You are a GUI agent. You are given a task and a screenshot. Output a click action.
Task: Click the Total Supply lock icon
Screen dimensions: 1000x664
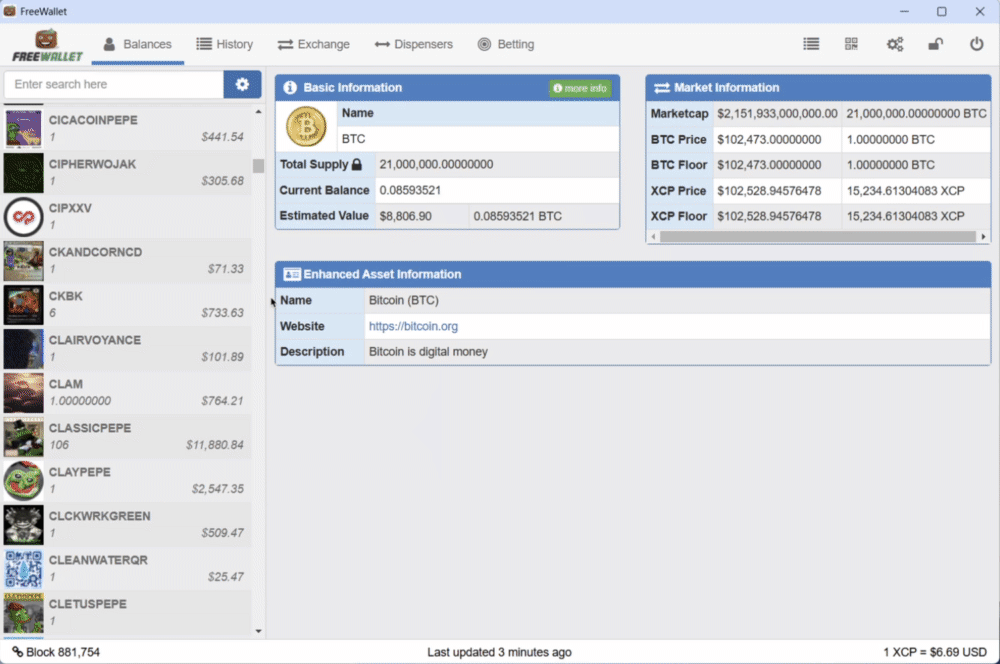coord(357,165)
